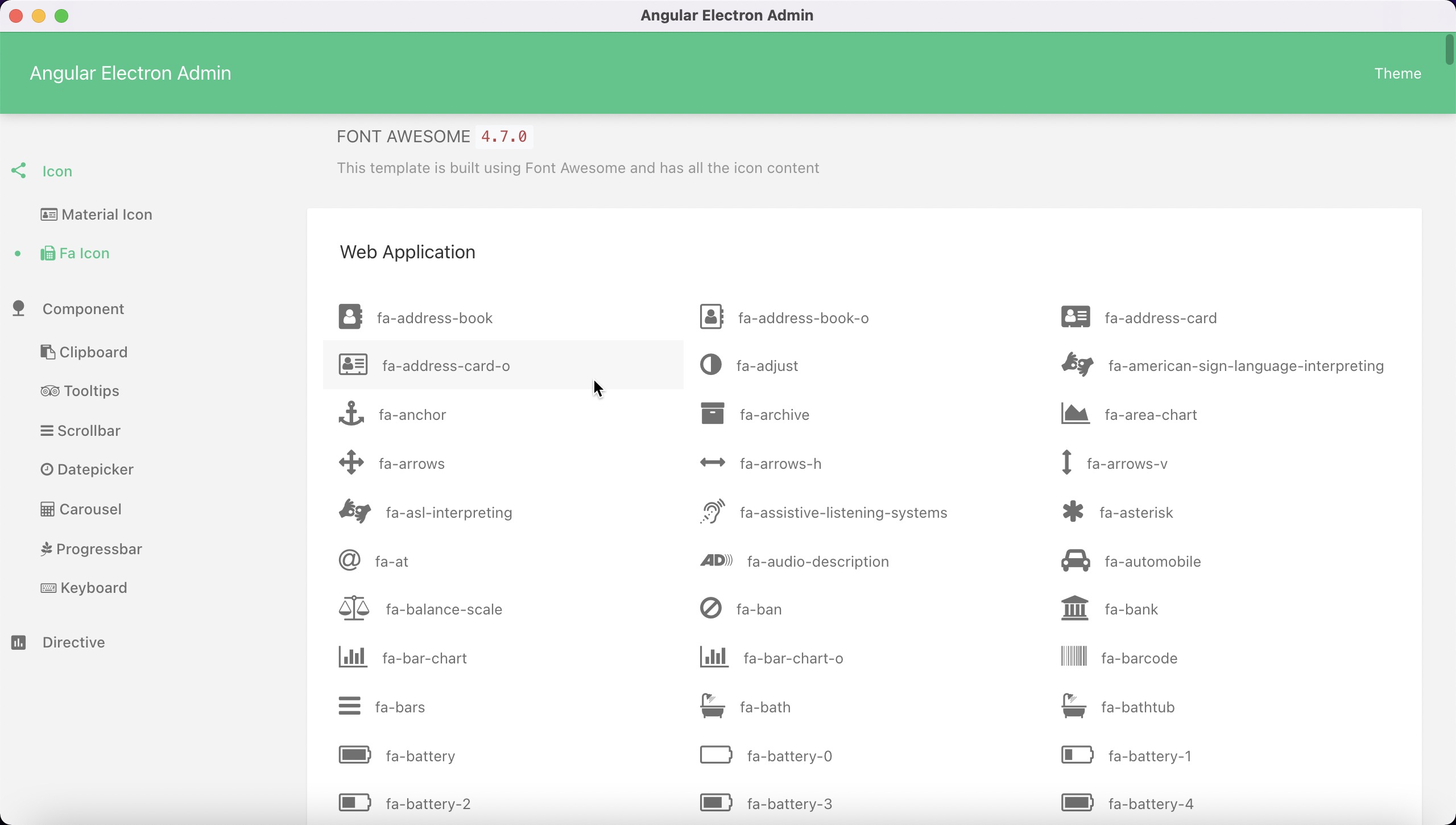Click the fa-address-book icon
The height and width of the screenshot is (825, 1456).
pyautogui.click(x=351, y=316)
